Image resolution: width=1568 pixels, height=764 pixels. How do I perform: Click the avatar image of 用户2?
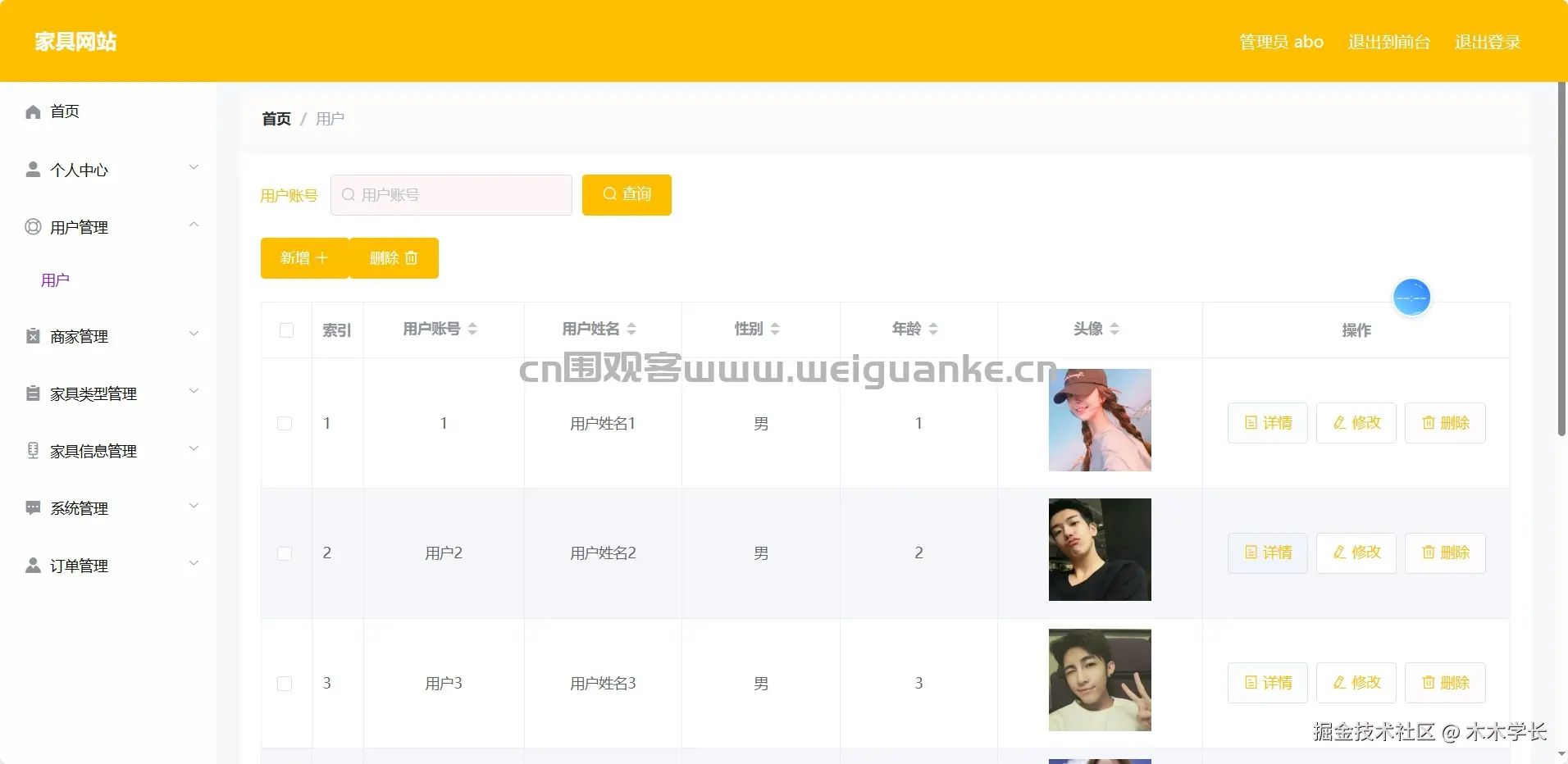tap(1100, 549)
